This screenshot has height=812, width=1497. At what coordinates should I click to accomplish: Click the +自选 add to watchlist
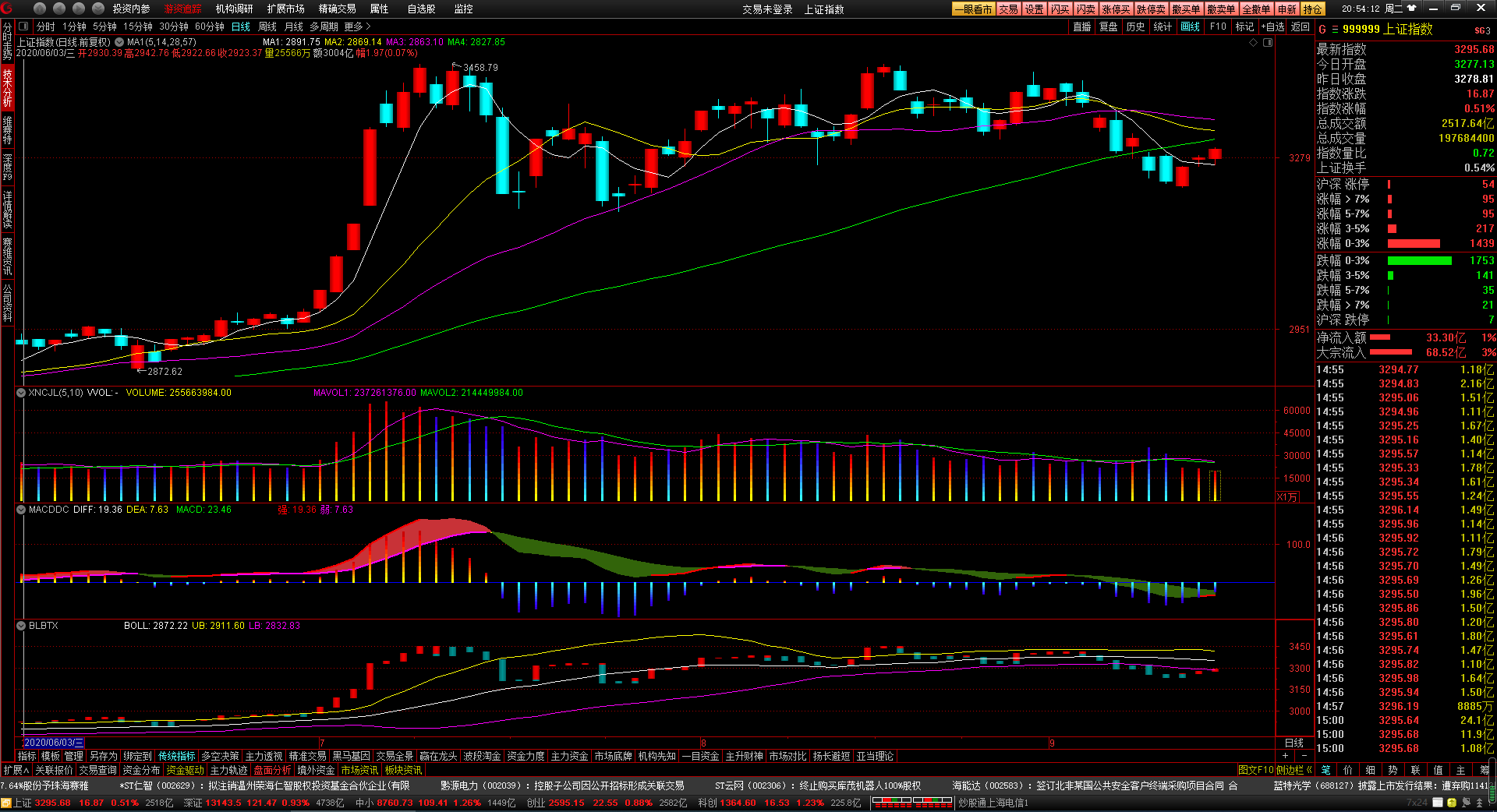1272,26
